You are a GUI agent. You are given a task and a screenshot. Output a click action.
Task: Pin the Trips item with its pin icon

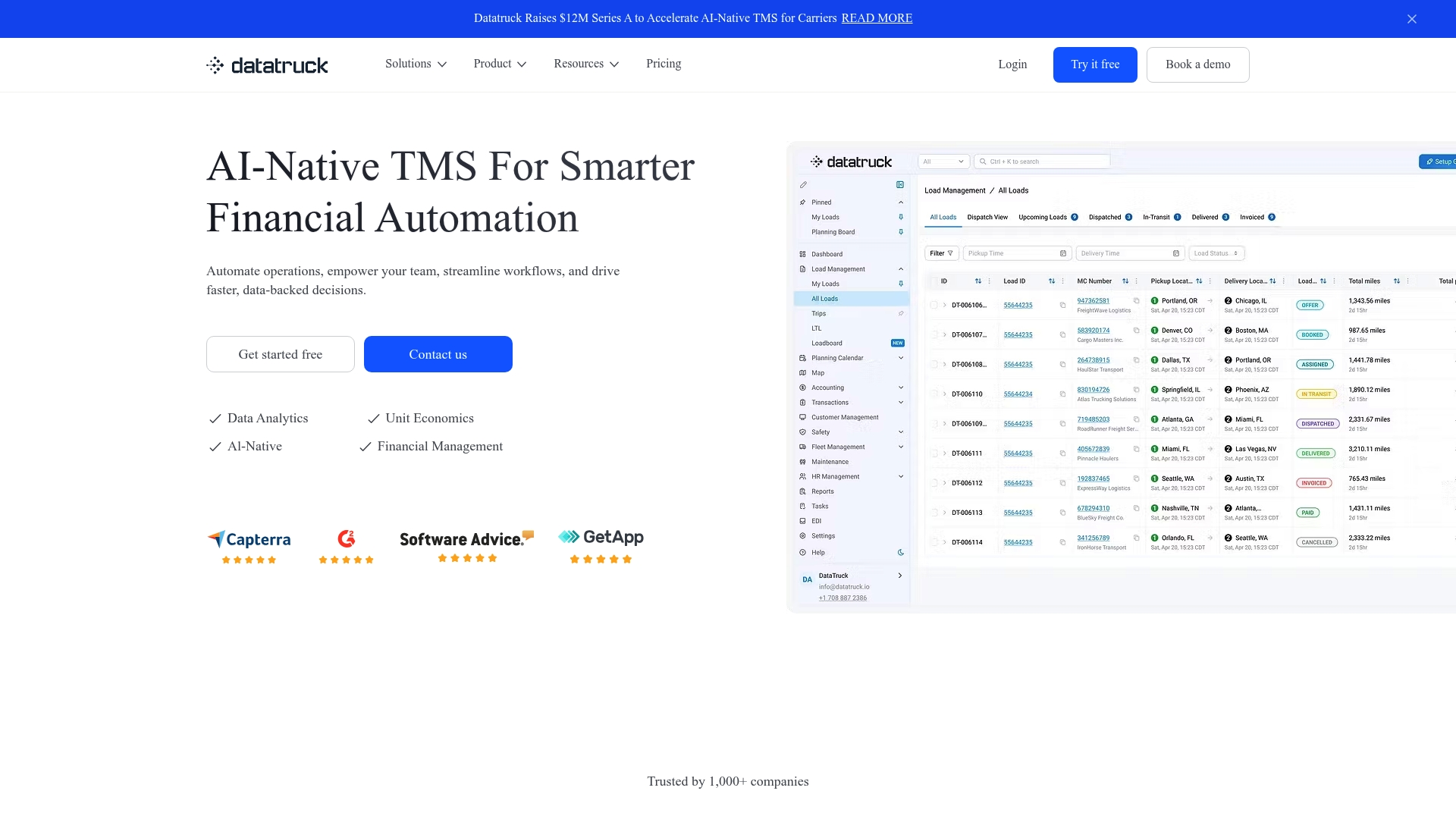(901, 313)
